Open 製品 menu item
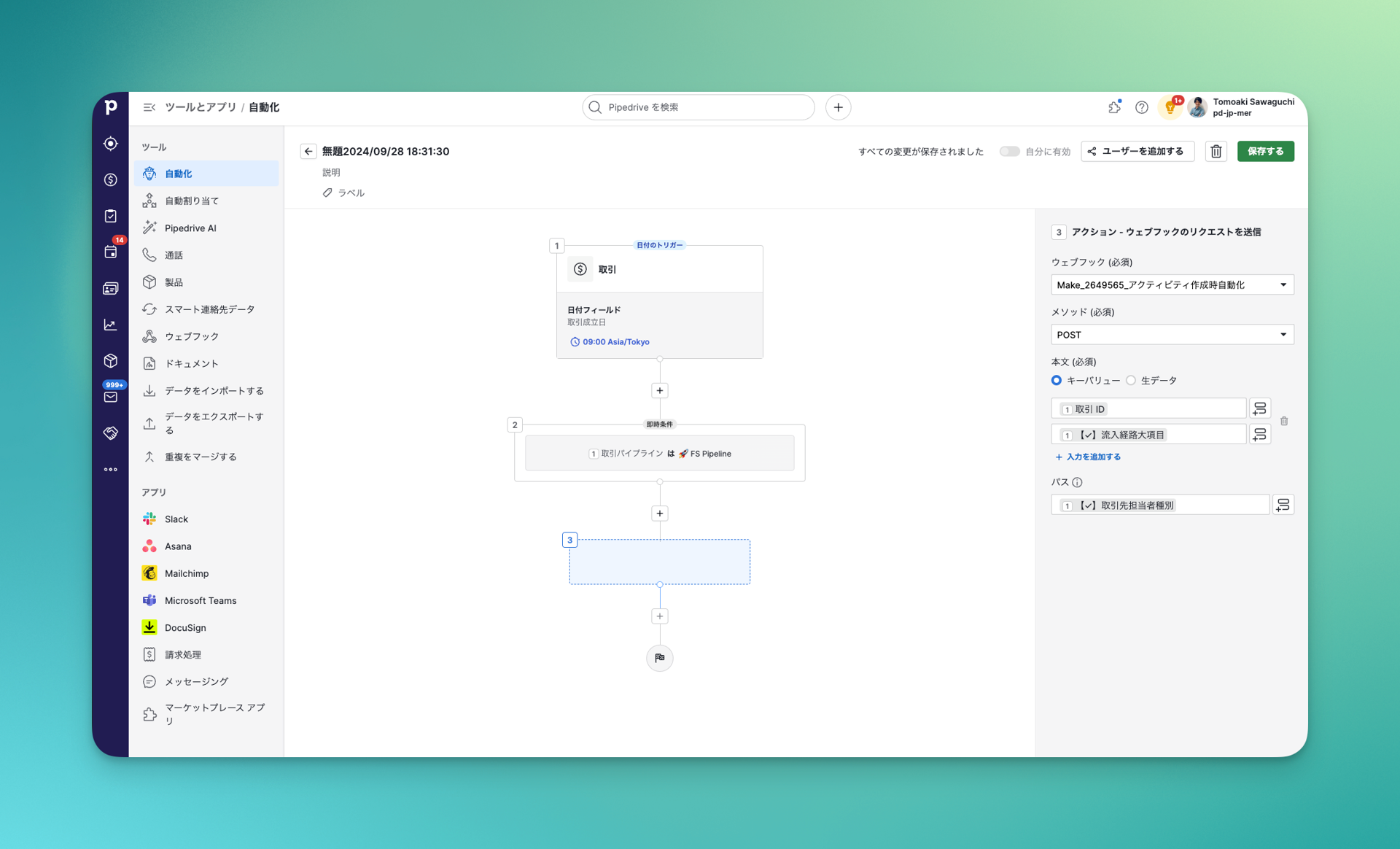 [x=206, y=282]
